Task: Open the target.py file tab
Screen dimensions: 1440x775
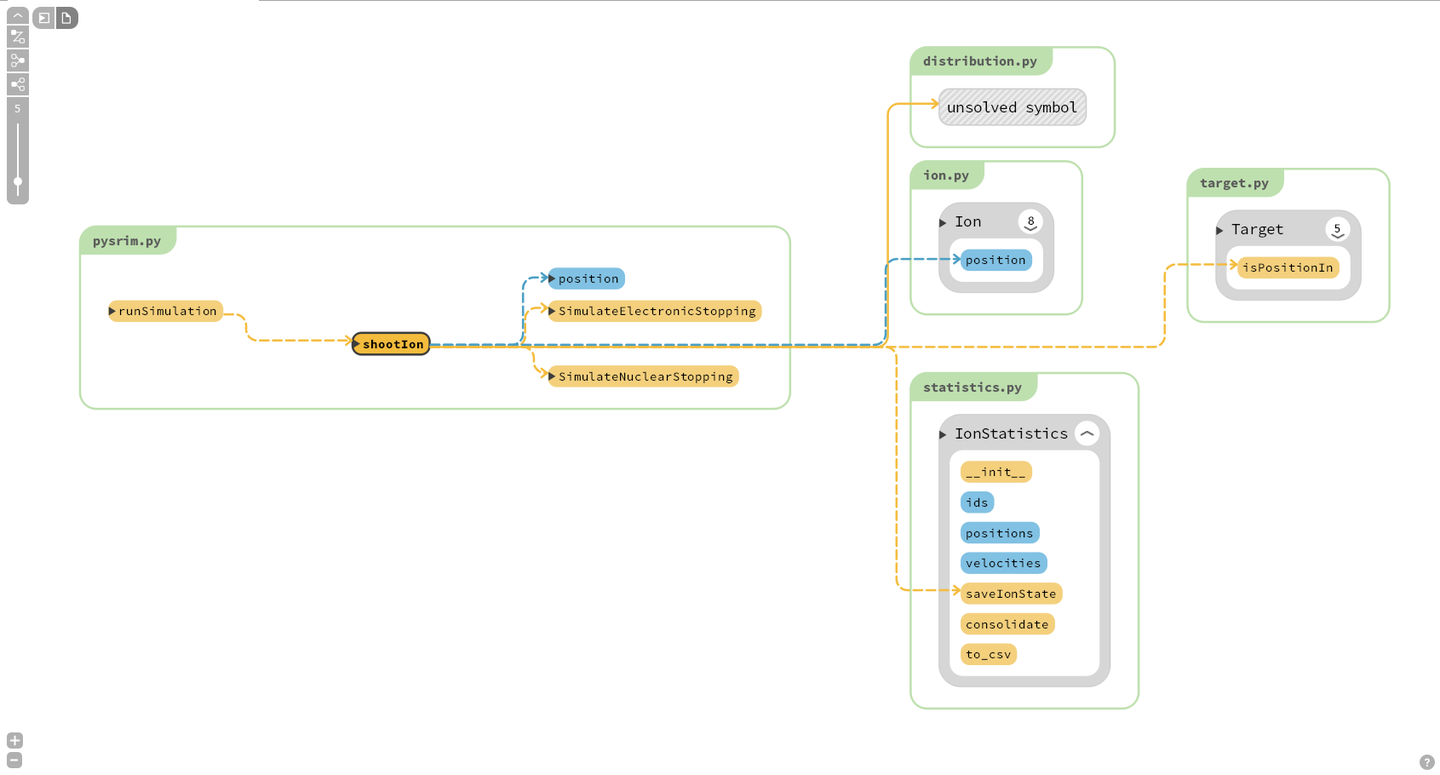Action: [1234, 183]
